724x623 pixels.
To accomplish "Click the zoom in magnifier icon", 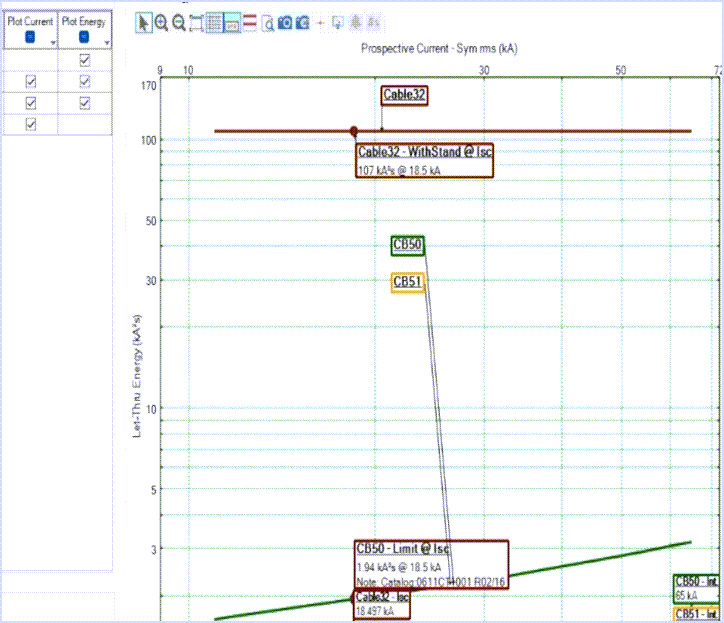I will [161, 22].
